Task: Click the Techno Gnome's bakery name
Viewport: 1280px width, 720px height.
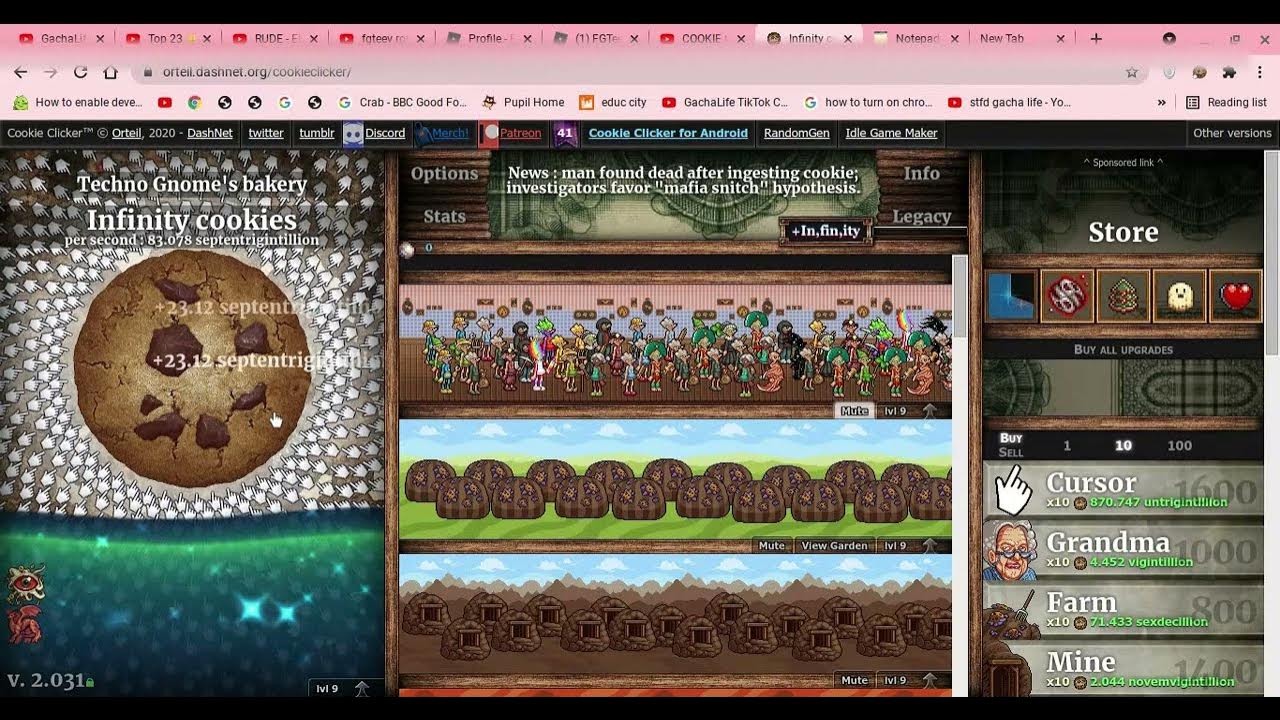Action: [192, 184]
